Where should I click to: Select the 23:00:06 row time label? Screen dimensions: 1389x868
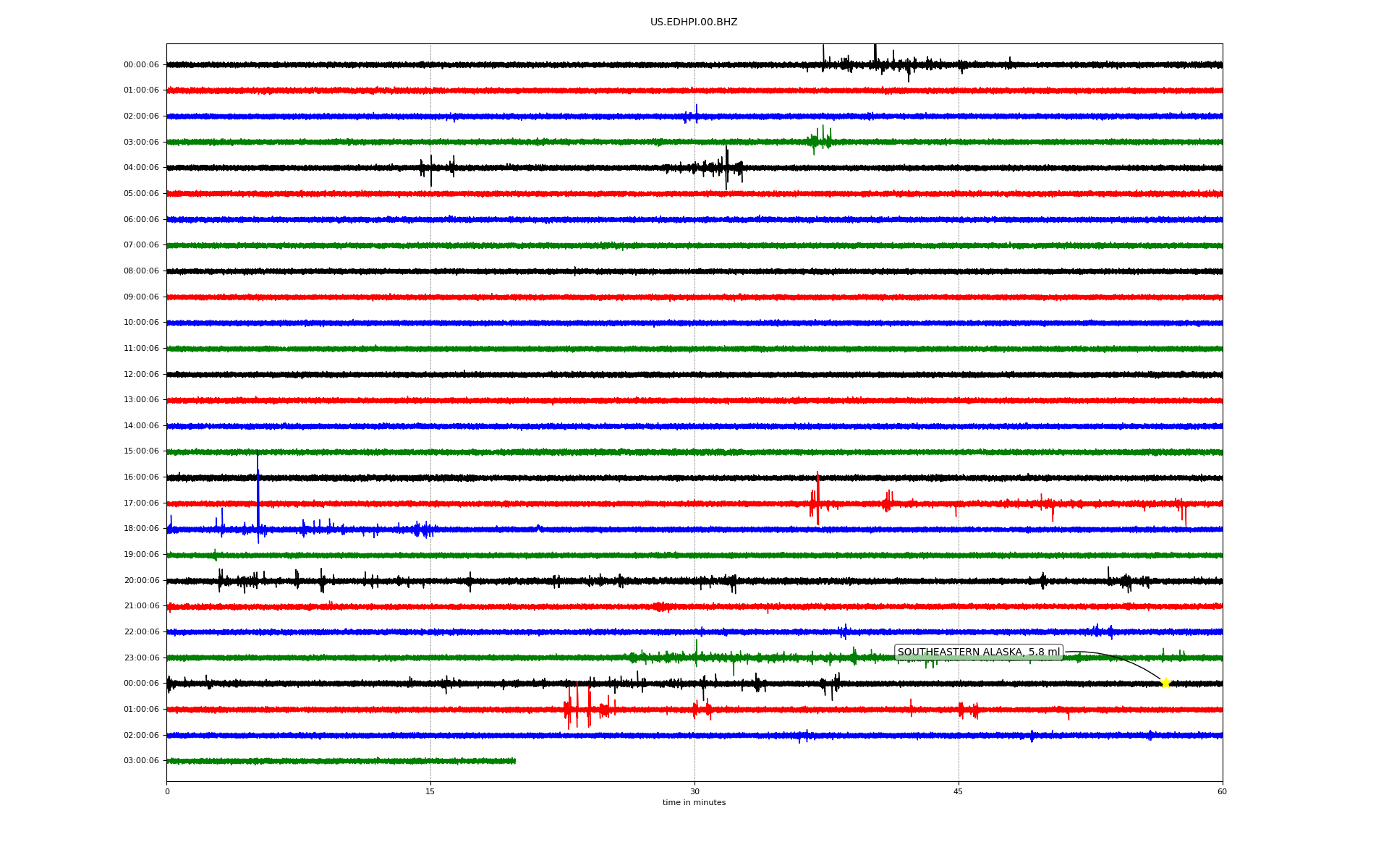pyautogui.click(x=141, y=658)
